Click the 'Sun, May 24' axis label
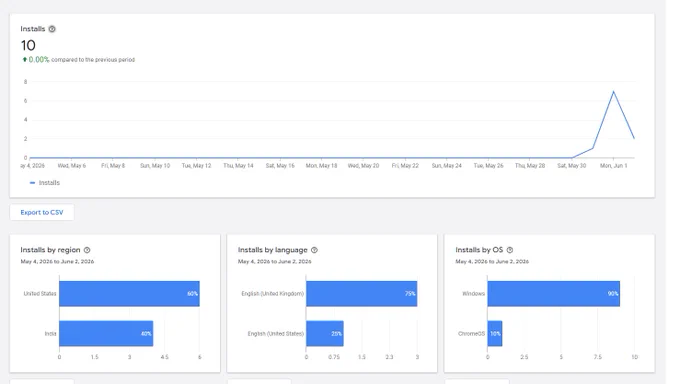 point(447,166)
